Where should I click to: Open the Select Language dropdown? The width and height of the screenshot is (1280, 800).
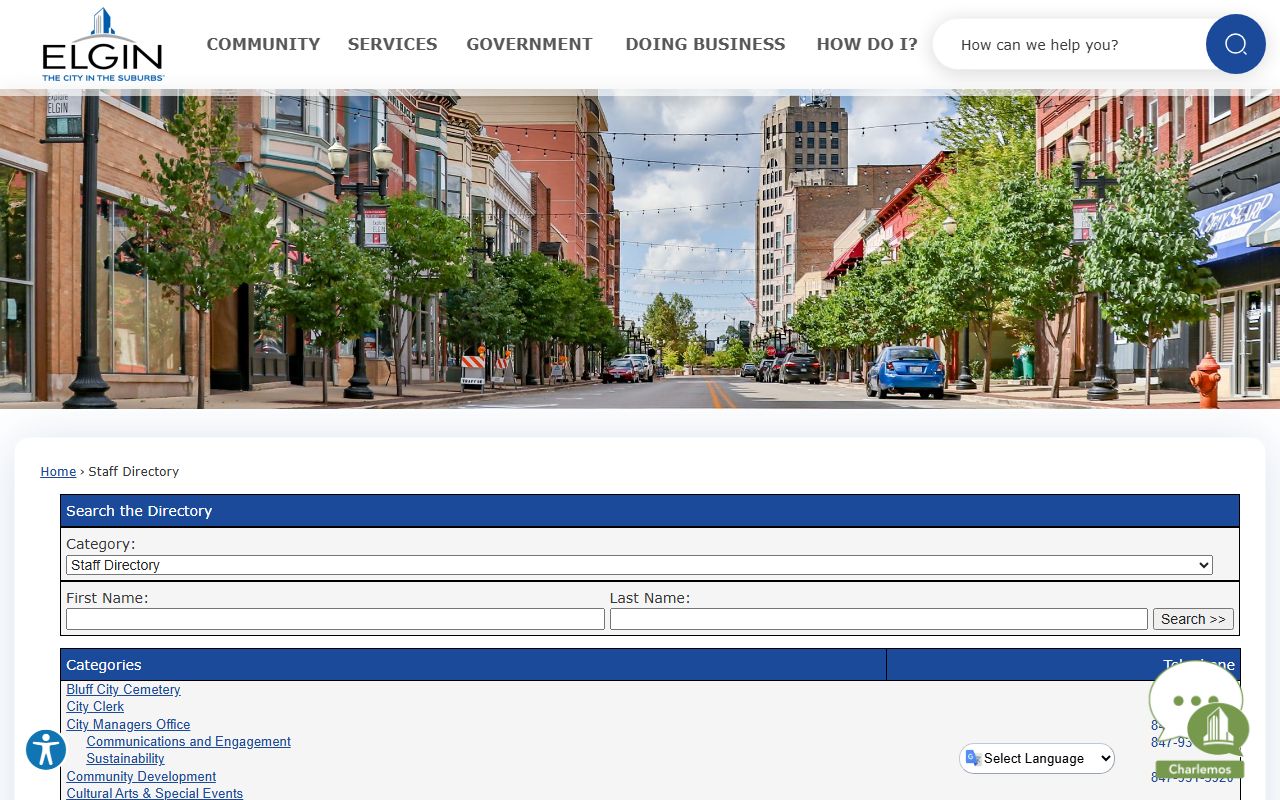point(1037,758)
